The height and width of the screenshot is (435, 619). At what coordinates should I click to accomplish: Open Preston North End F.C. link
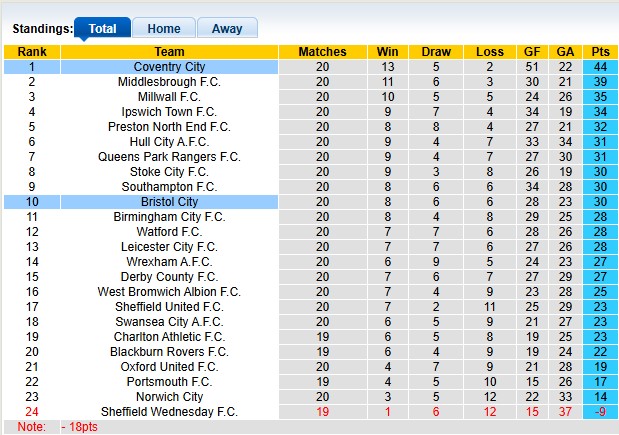click(169, 127)
